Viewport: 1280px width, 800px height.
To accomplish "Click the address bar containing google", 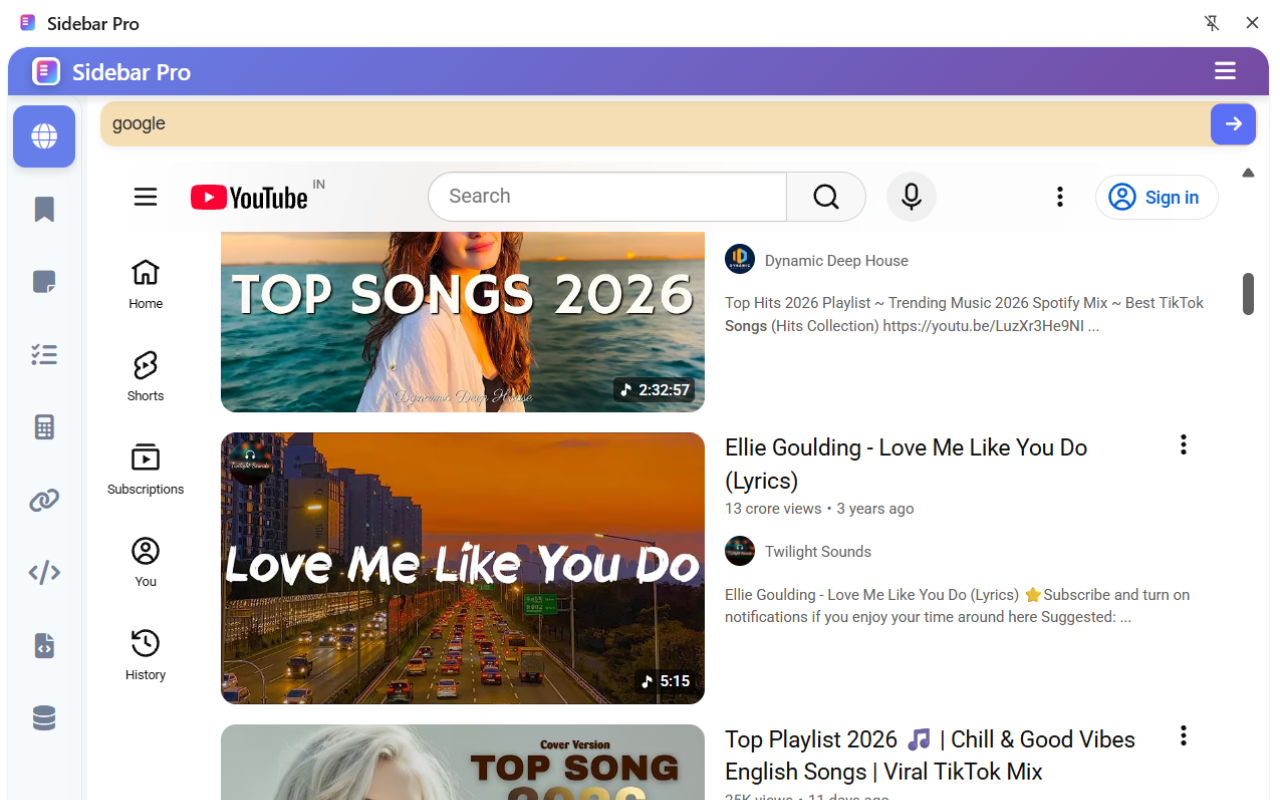I will (655, 124).
